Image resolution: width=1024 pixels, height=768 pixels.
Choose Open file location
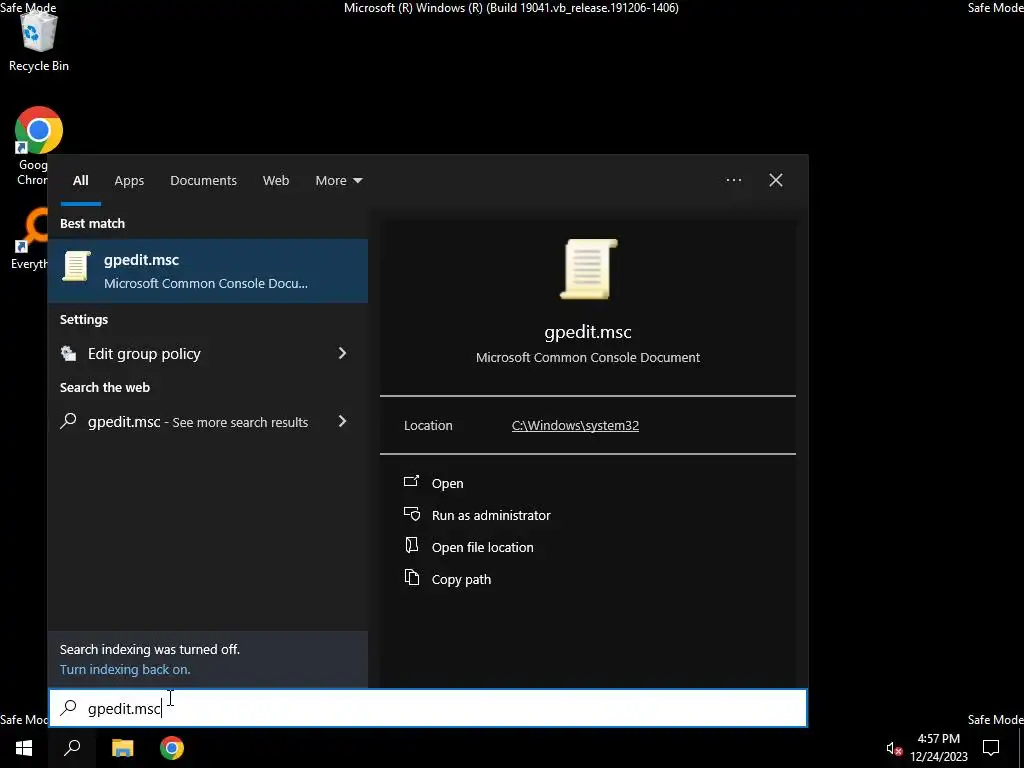point(483,547)
